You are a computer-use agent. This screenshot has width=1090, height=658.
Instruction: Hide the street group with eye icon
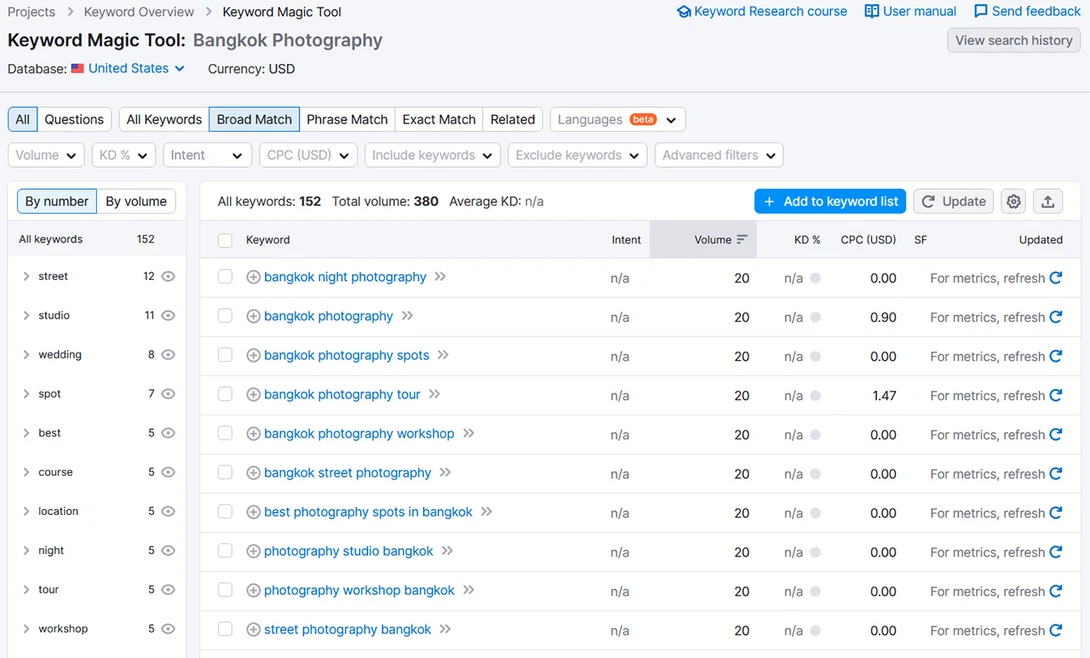(x=168, y=277)
